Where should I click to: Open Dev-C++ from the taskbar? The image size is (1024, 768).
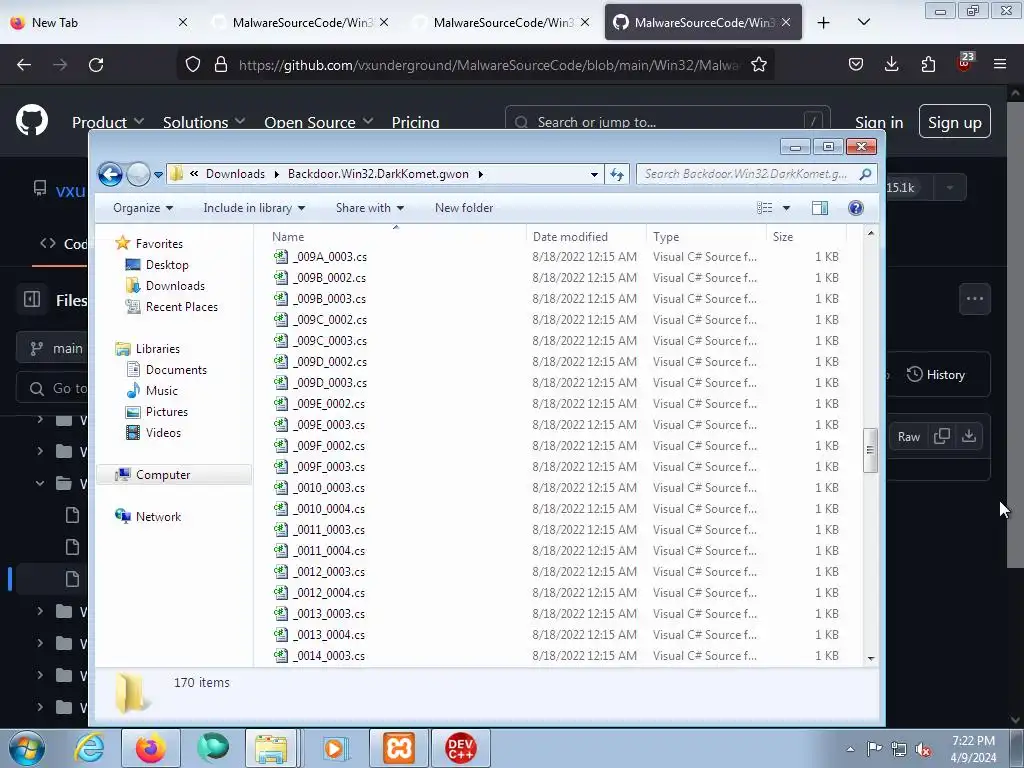pos(460,748)
